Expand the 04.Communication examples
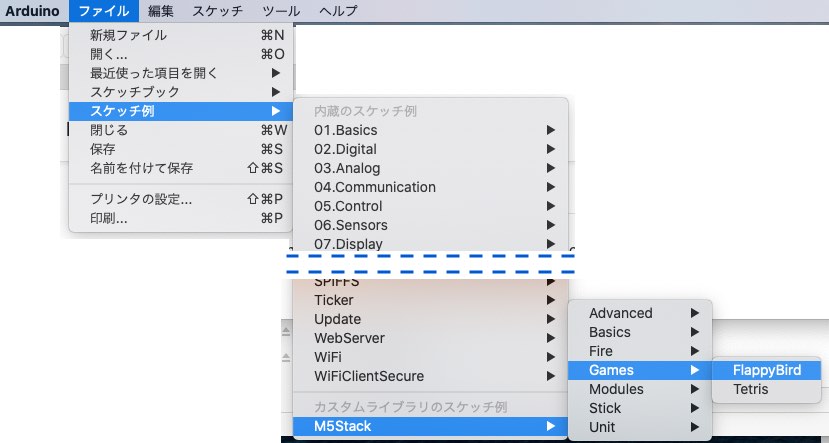Viewport: 829px width, 443px height. pos(431,187)
